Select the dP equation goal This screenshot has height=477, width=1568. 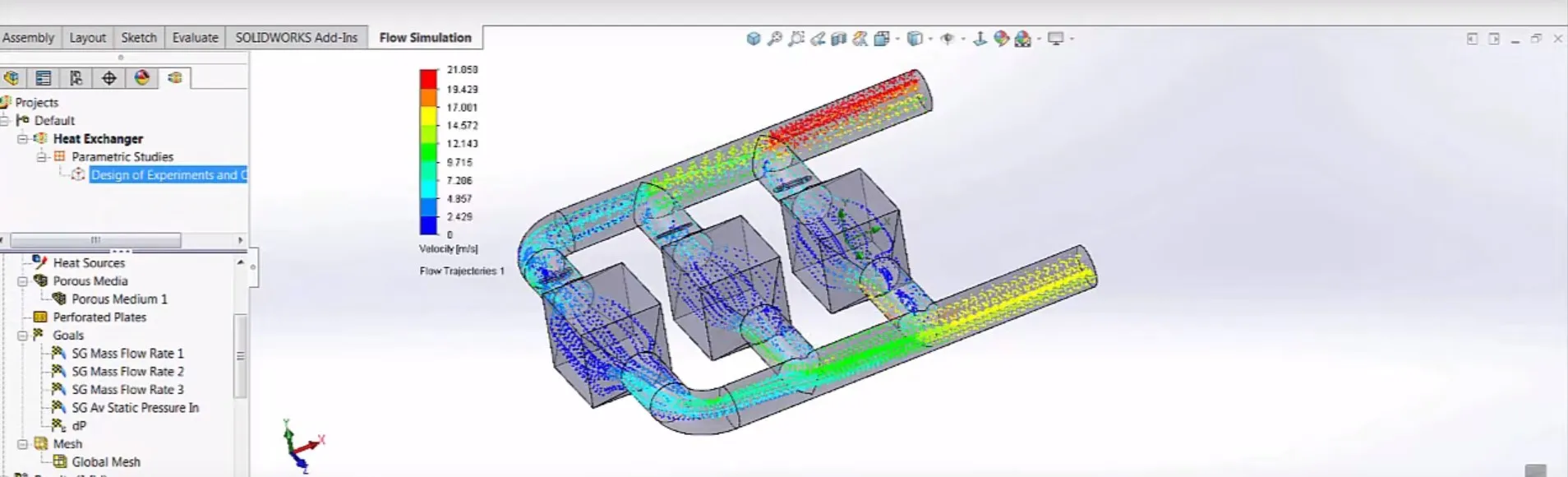pyautogui.click(x=79, y=426)
